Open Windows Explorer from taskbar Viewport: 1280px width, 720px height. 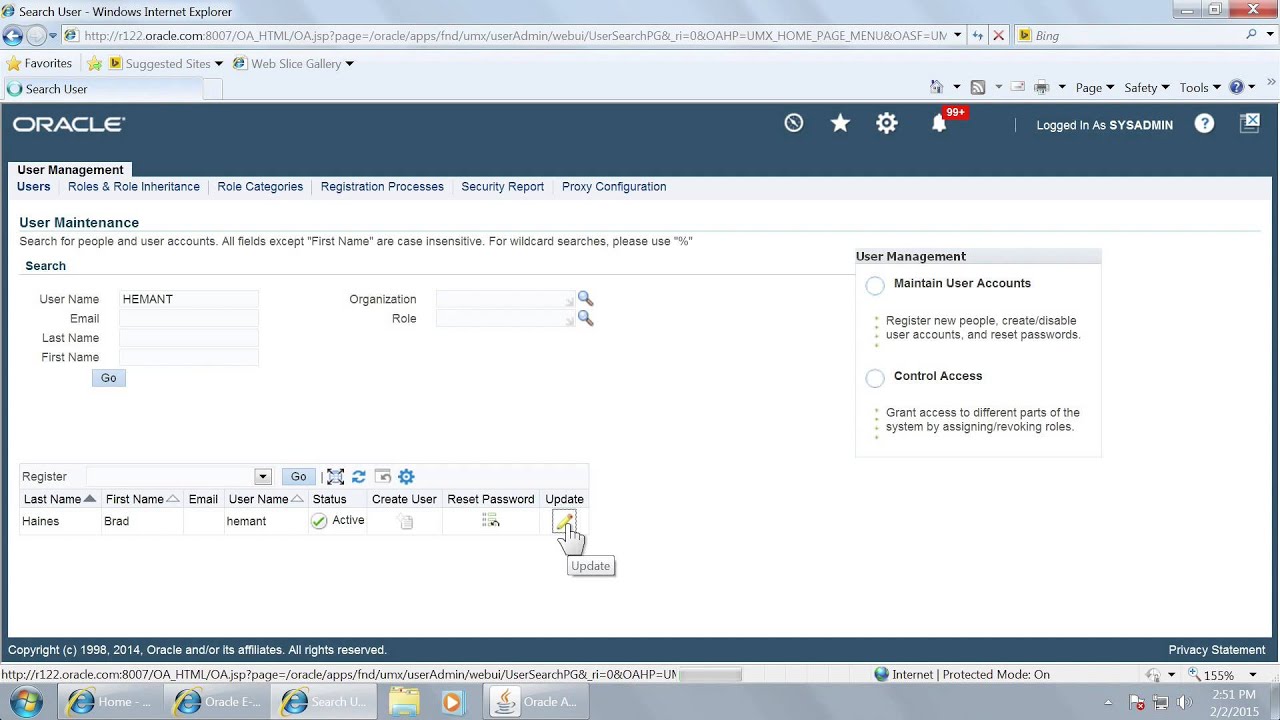coord(404,701)
